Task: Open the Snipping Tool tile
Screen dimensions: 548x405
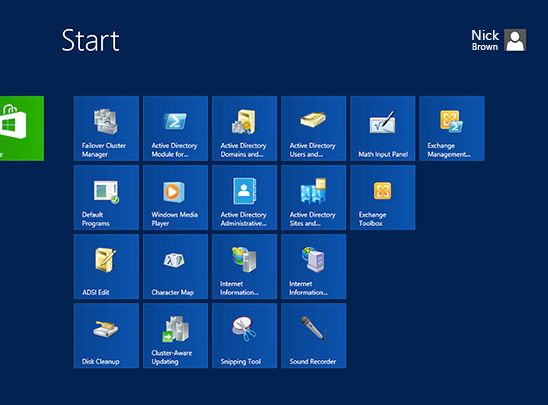Action: pos(245,336)
